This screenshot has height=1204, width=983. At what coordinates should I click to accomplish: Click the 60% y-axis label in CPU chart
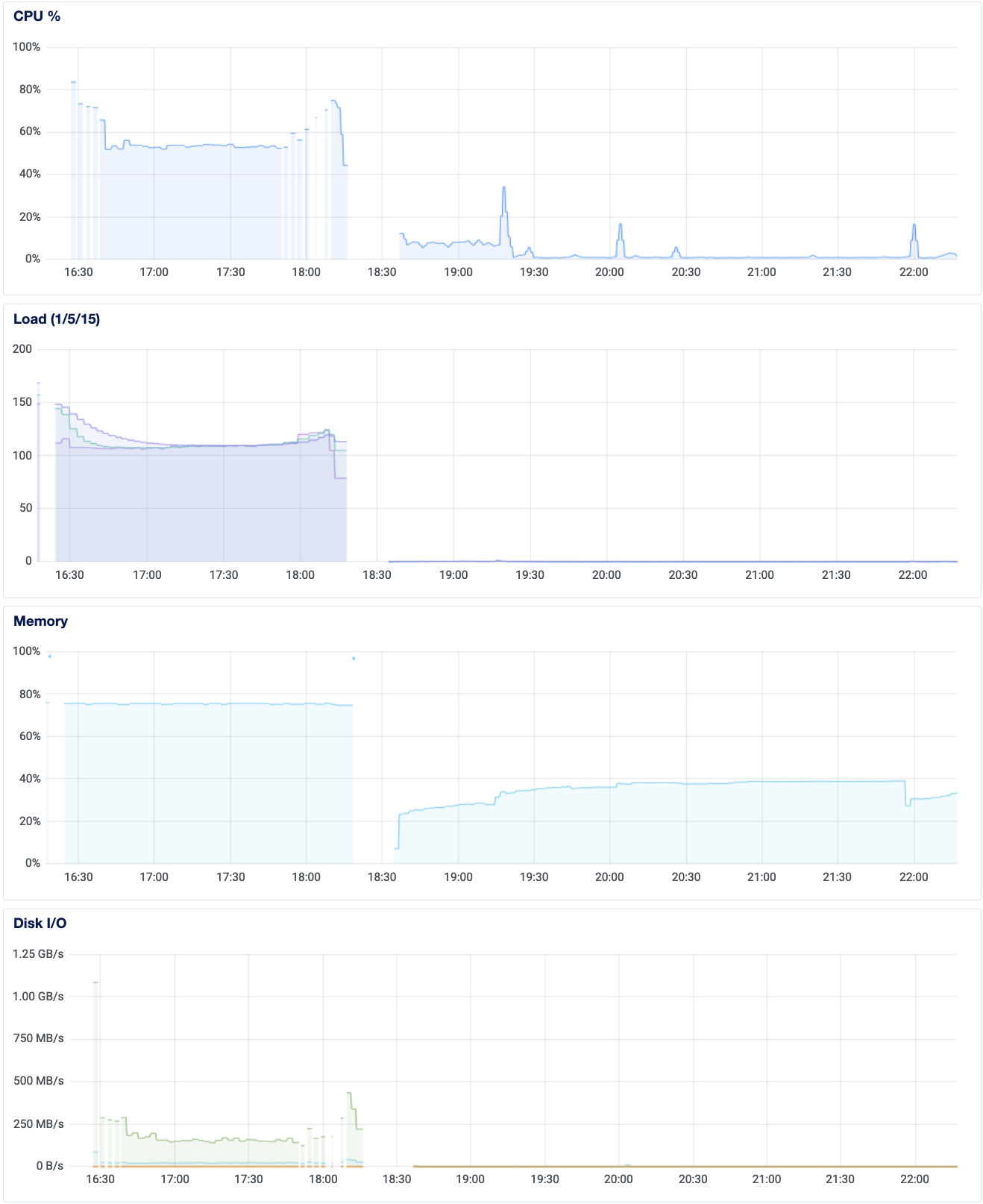pos(30,131)
